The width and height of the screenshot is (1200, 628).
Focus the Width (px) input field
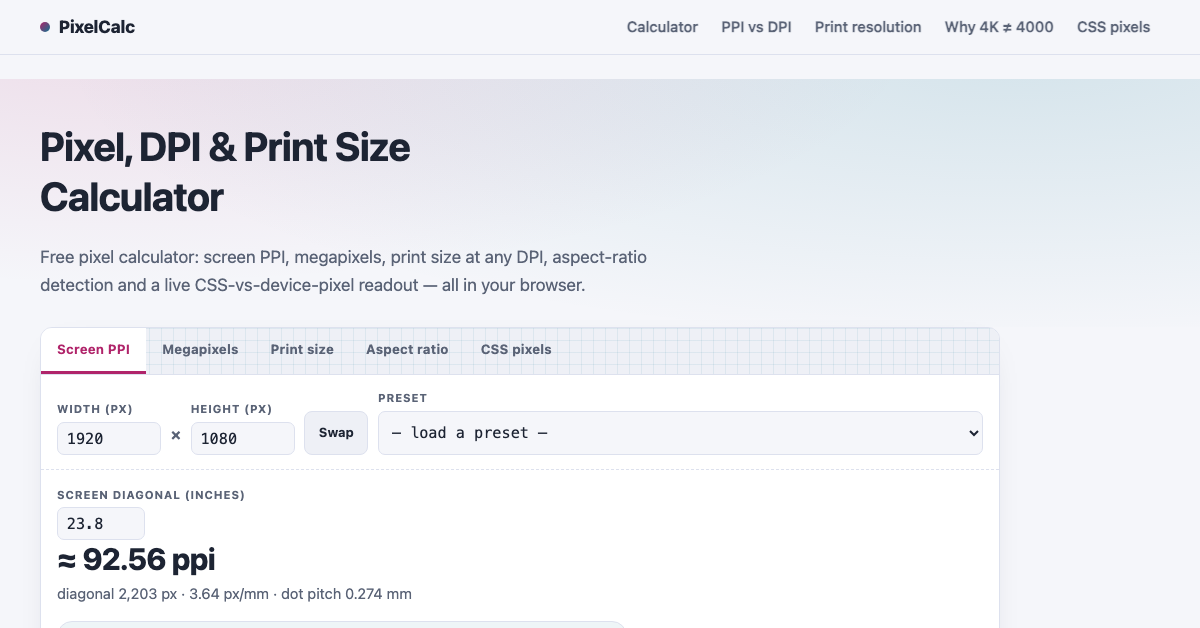(x=109, y=438)
